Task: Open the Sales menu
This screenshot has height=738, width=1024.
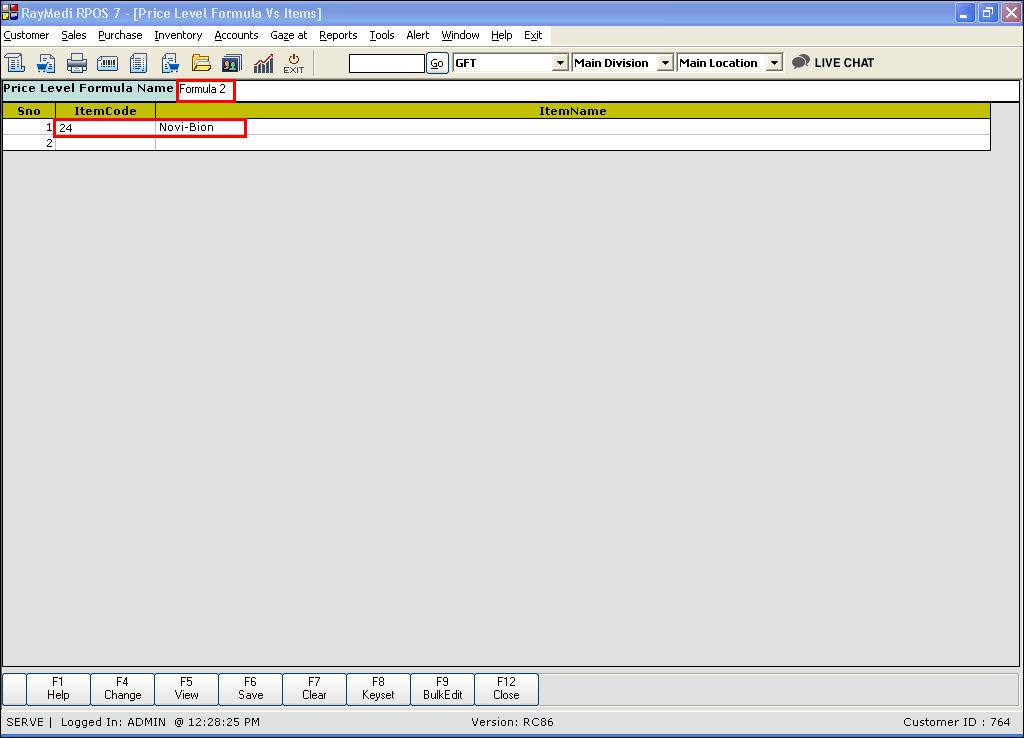Action: [x=74, y=35]
